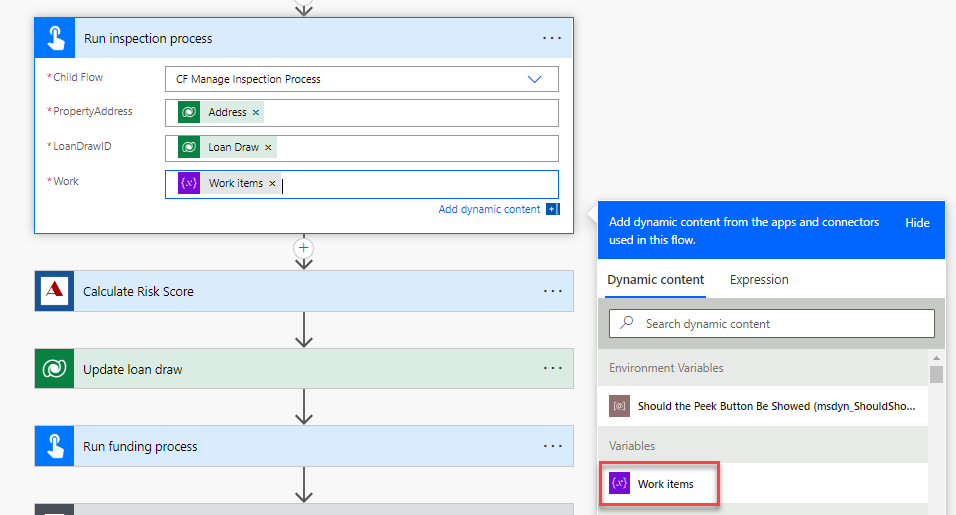The width and height of the screenshot is (956, 515).
Task: Remove the Work items token from Work field
Action: pos(272,184)
